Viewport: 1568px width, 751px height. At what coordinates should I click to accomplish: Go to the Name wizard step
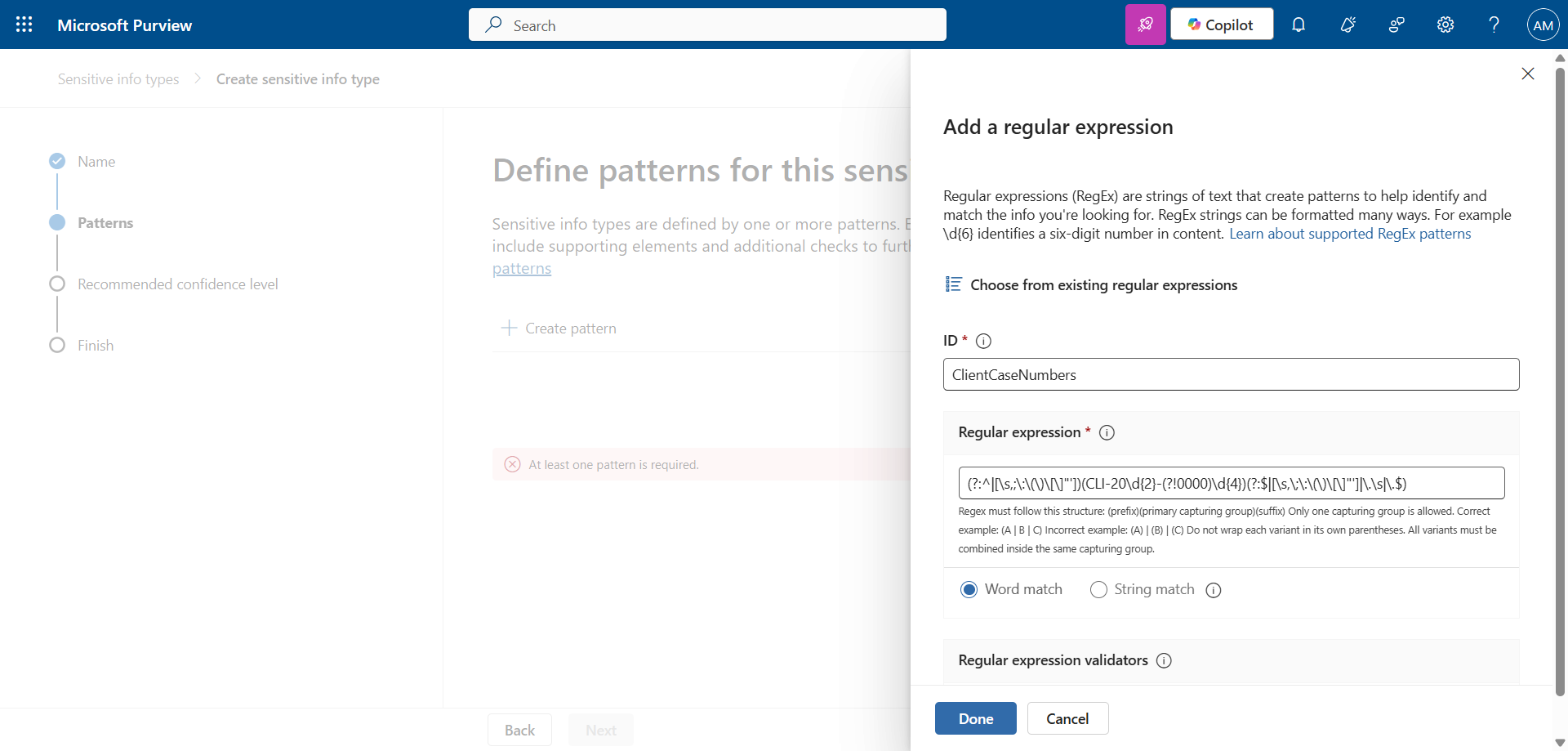click(x=96, y=162)
